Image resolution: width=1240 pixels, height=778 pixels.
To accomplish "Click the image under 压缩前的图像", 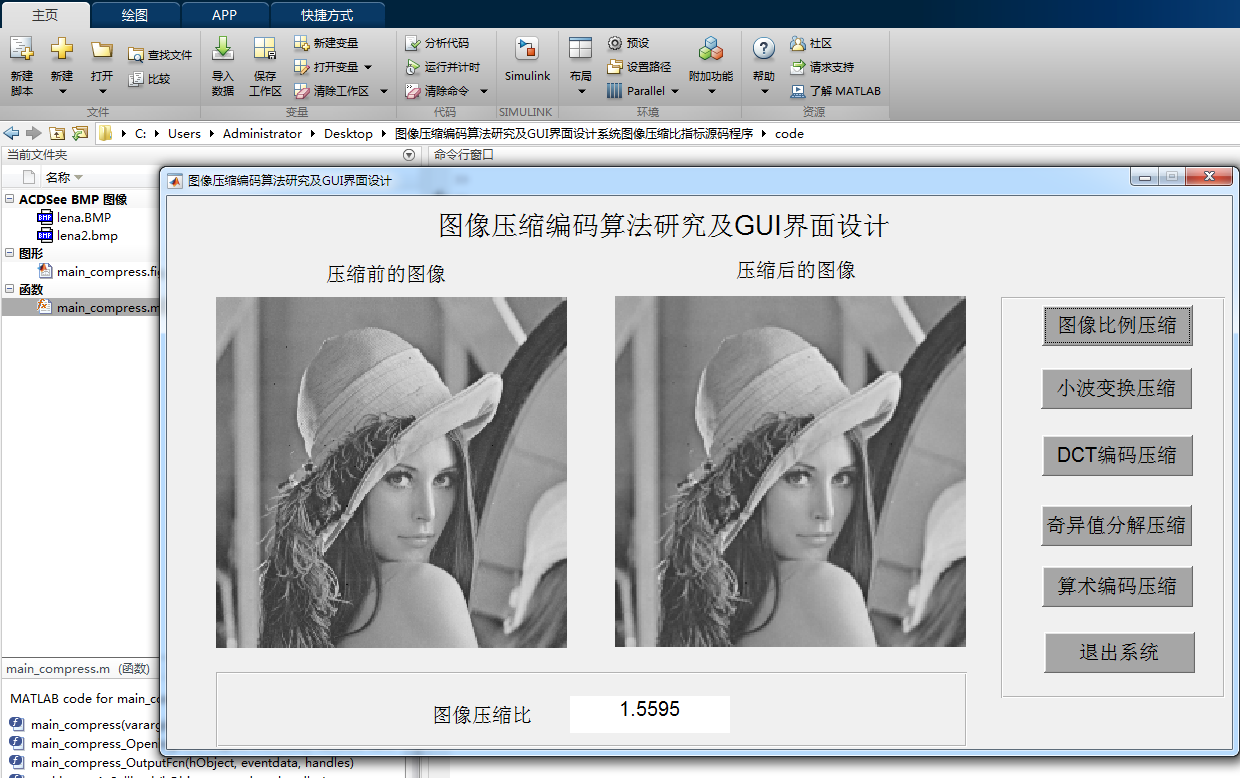I will pyautogui.click(x=391, y=472).
